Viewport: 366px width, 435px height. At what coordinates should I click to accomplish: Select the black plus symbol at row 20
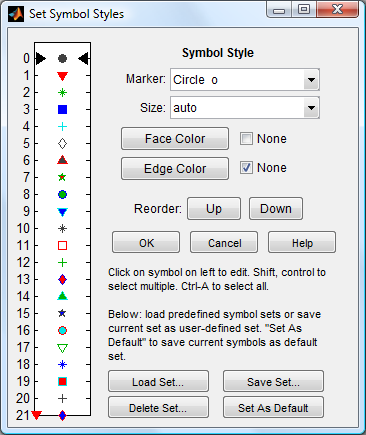(62, 398)
